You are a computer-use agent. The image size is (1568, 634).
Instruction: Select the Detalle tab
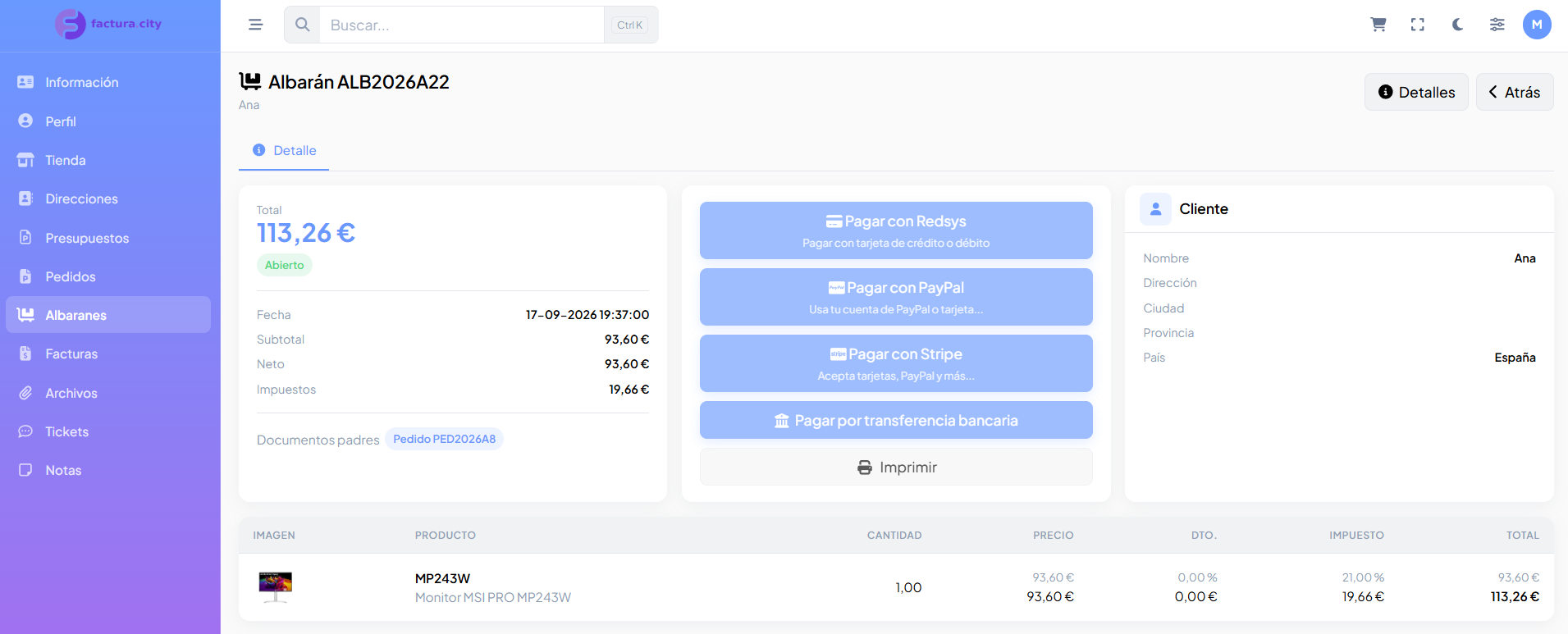click(284, 150)
